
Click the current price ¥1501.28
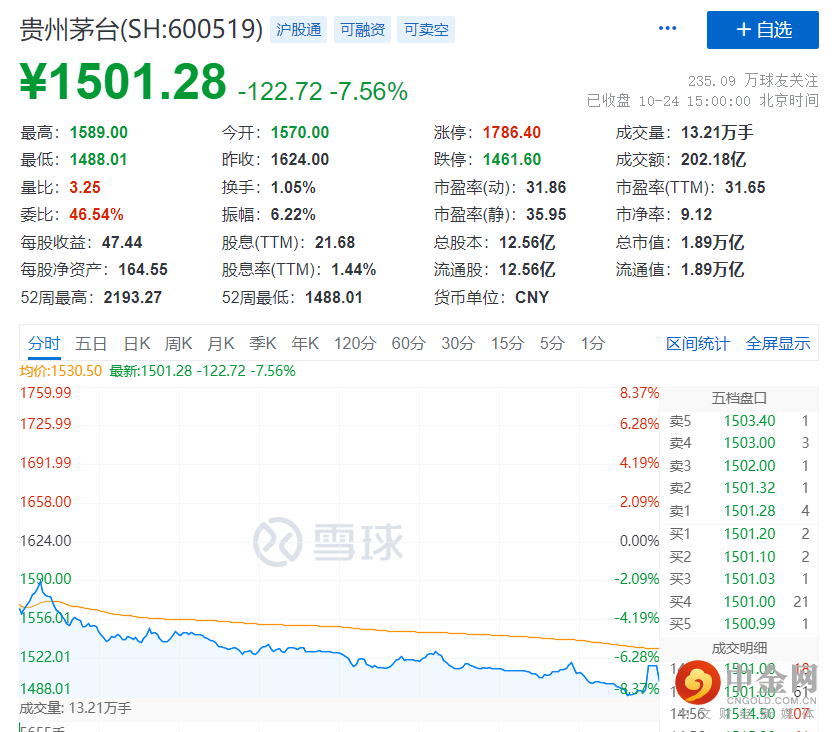(123, 82)
